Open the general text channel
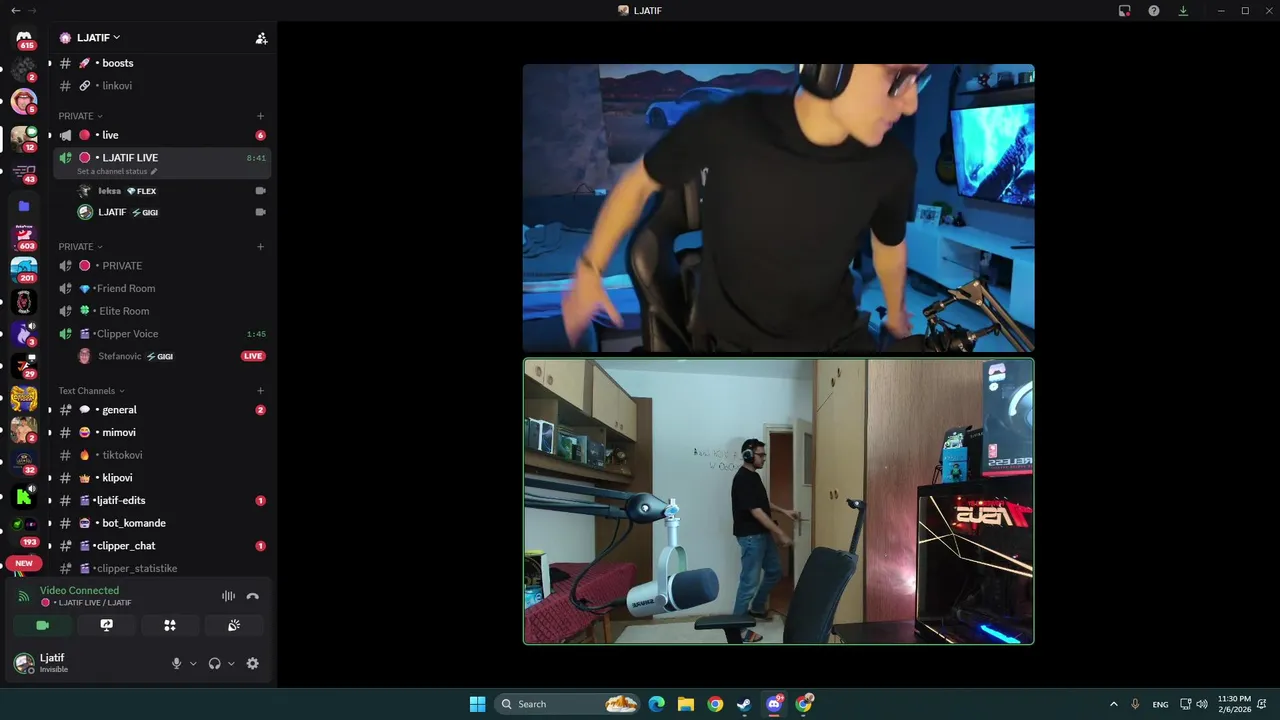The height and width of the screenshot is (720, 1280). 162,410
